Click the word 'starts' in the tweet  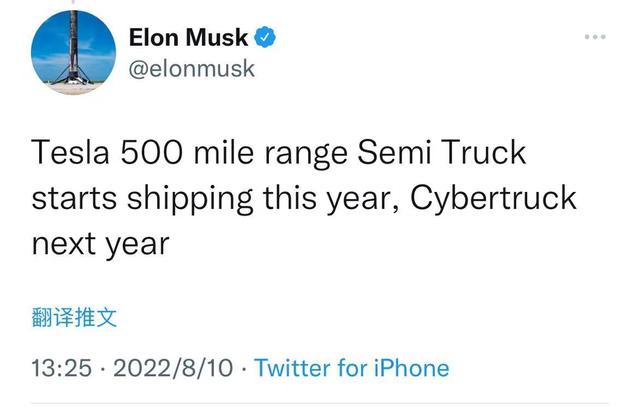coord(74,199)
